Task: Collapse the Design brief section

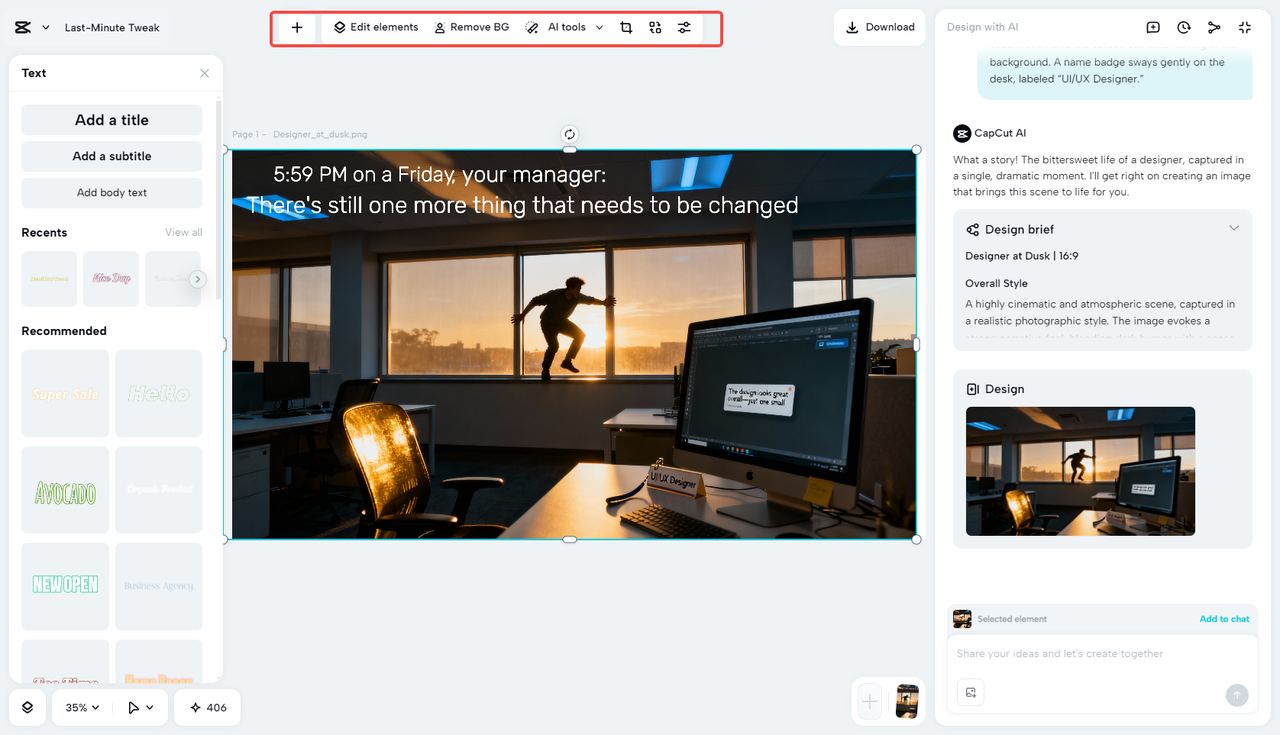Action: click(1233, 228)
